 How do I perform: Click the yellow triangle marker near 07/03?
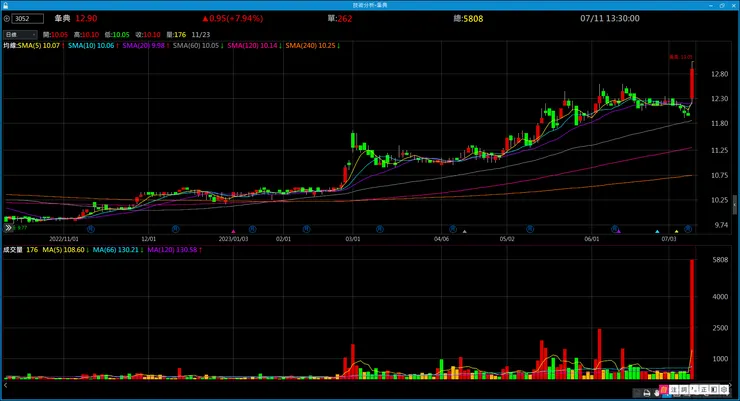[x=676, y=231]
